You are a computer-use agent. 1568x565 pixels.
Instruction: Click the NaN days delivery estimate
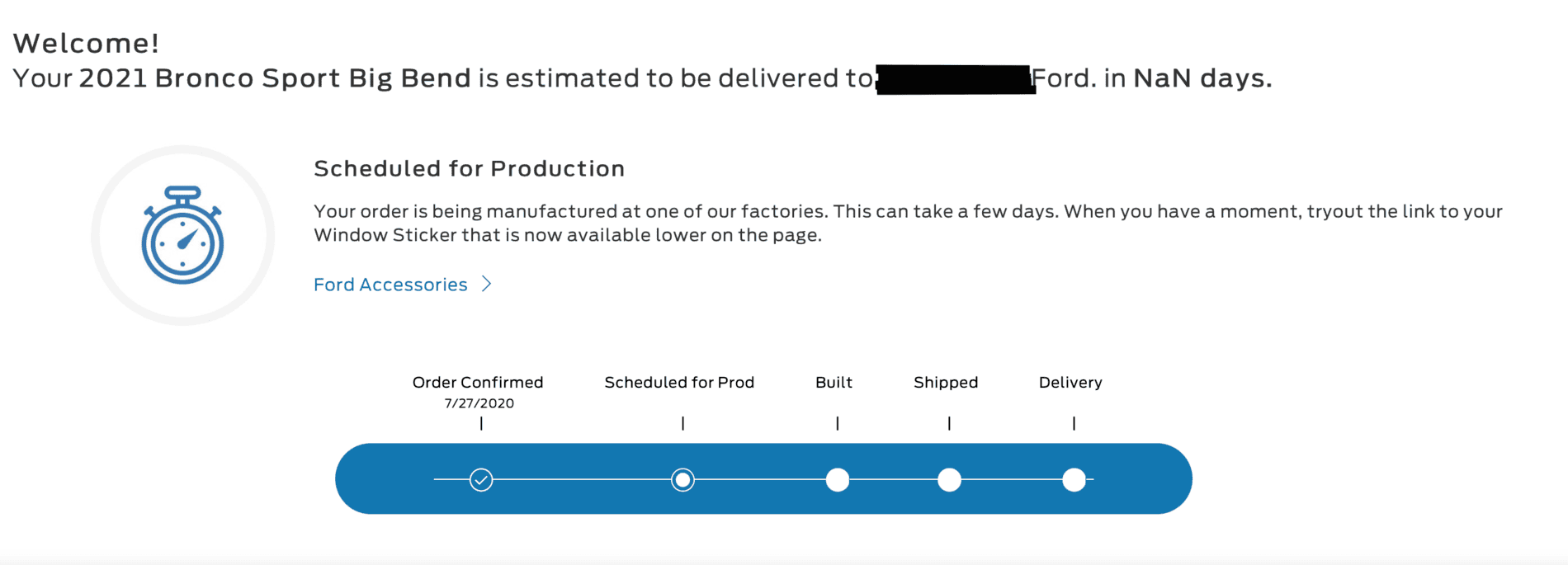[x=1202, y=78]
